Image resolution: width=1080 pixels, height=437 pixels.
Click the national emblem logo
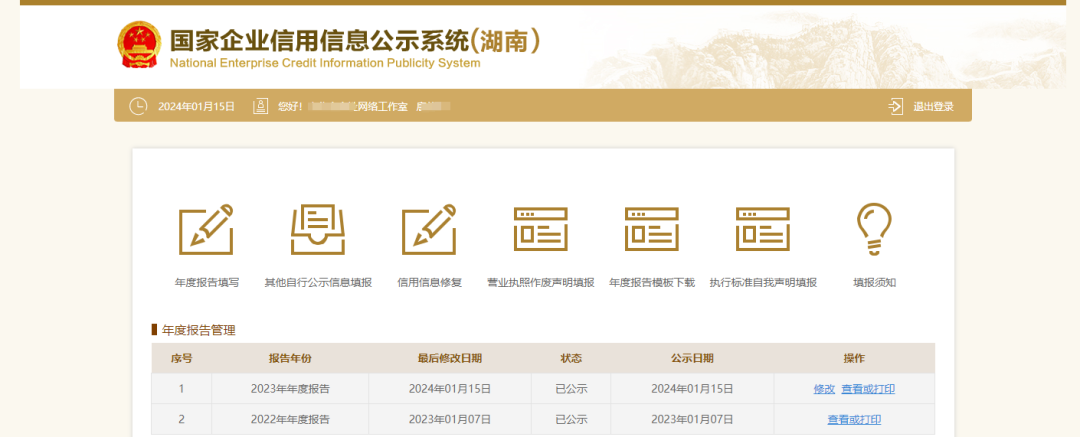138,45
